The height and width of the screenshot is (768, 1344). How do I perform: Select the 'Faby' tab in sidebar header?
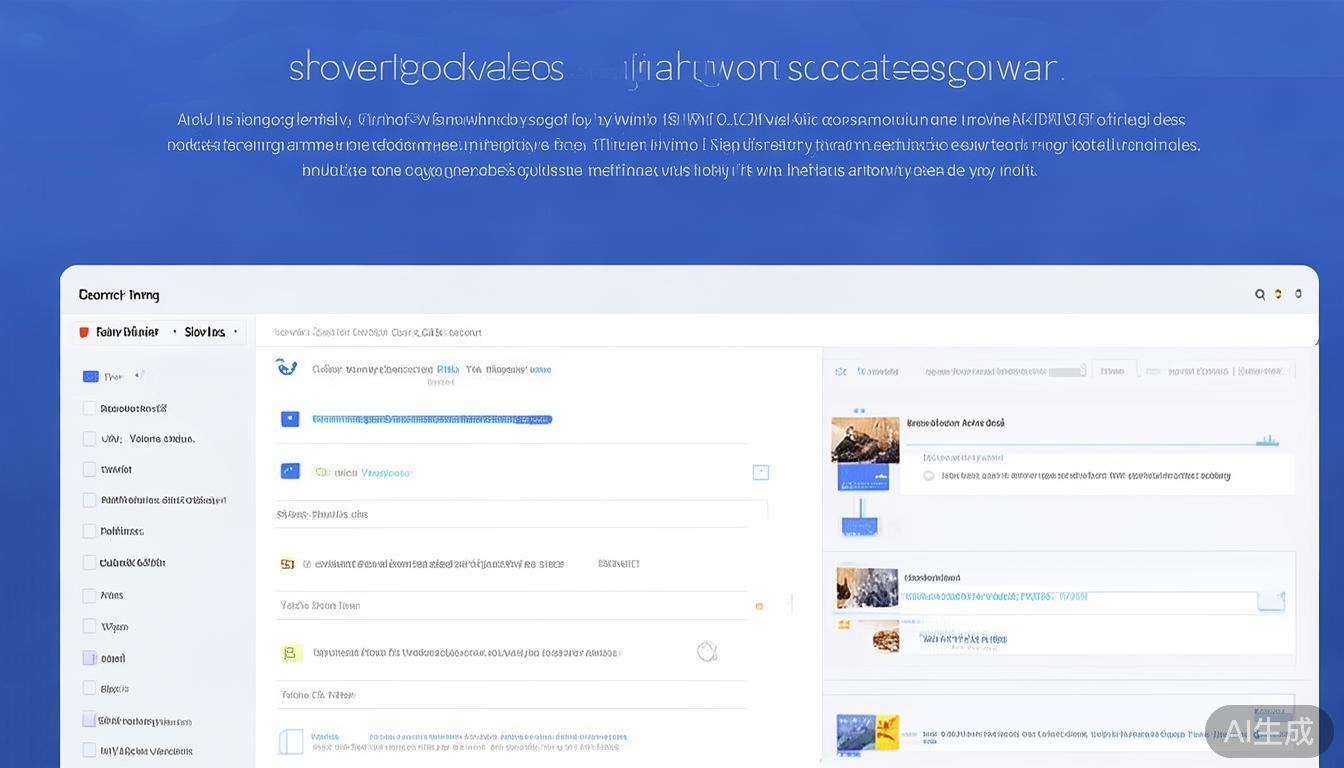(126, 332)
